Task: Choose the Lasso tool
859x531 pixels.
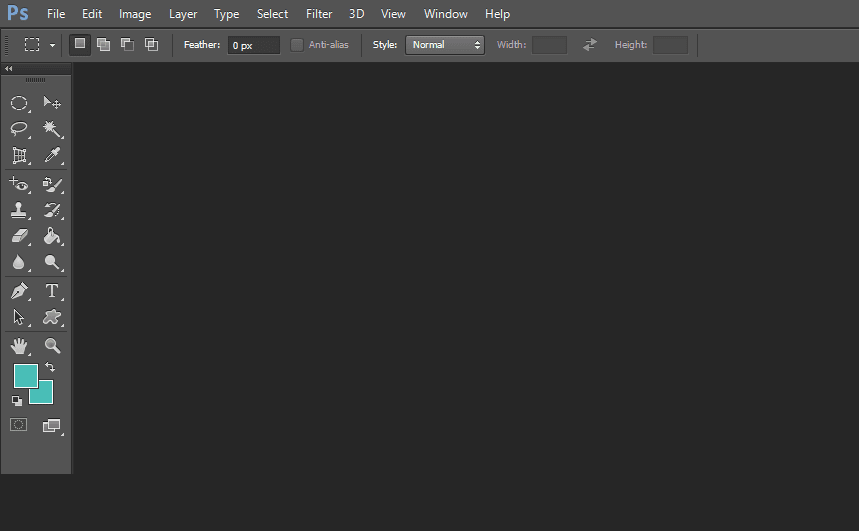Action: coord(19,129)
